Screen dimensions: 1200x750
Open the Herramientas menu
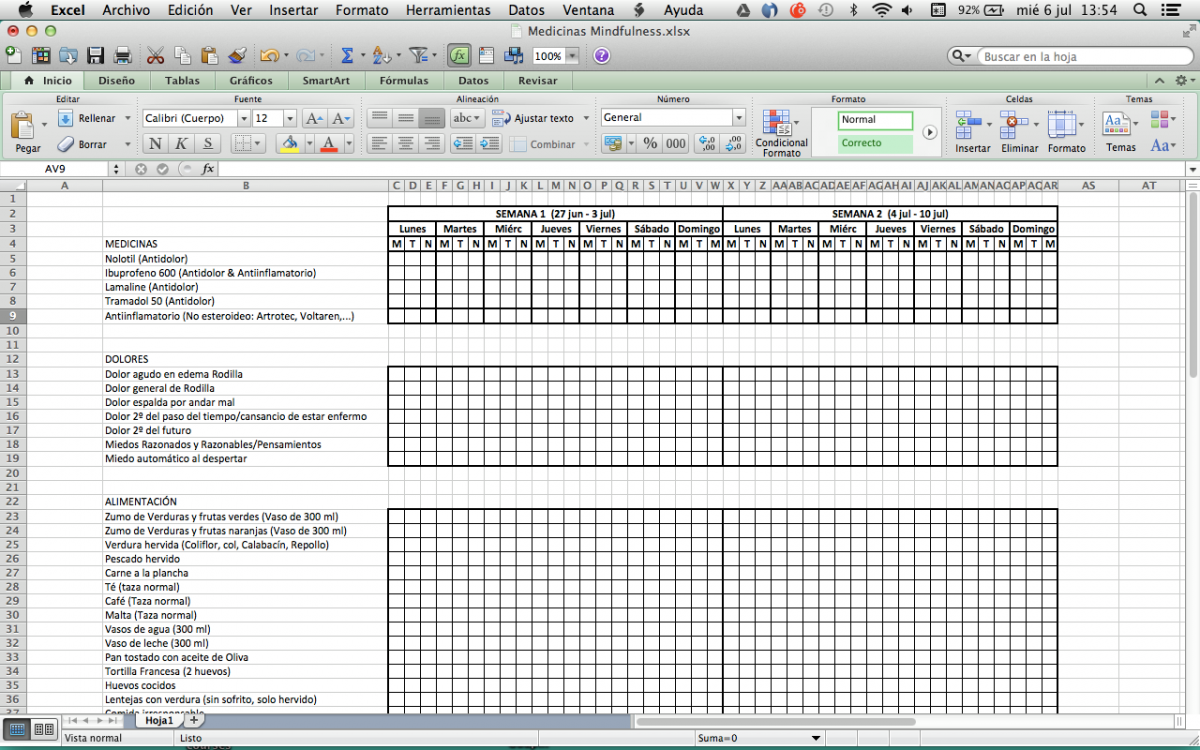point(448,10)
